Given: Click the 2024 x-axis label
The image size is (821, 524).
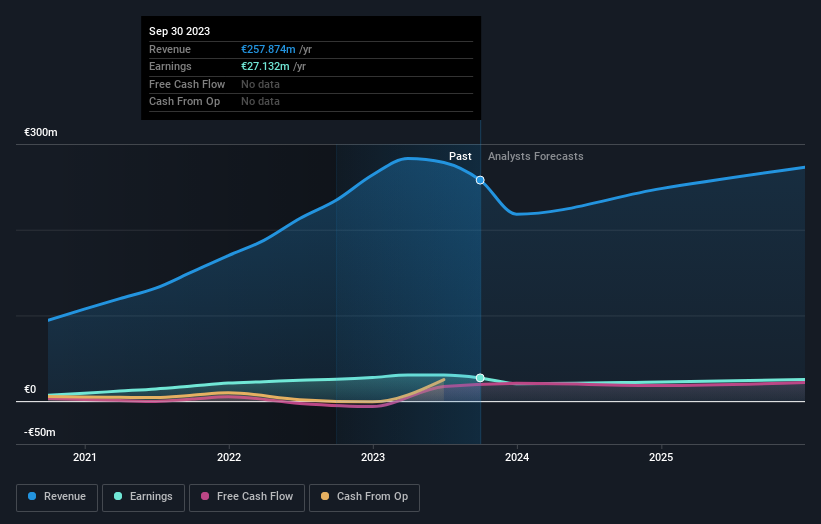Looking at the screenshot, I should tap(517, 458).
